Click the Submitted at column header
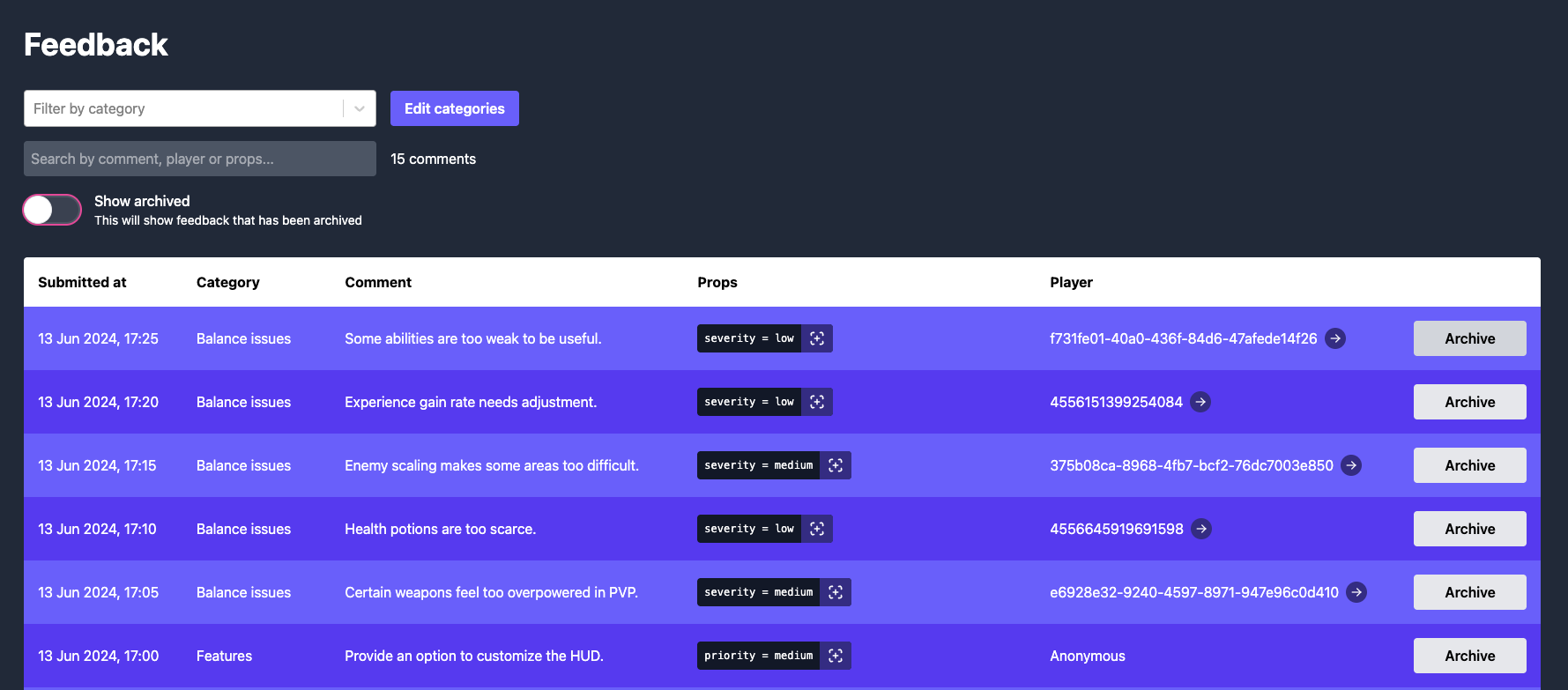This screenshot has width=1568, height=690. point(82,282)
